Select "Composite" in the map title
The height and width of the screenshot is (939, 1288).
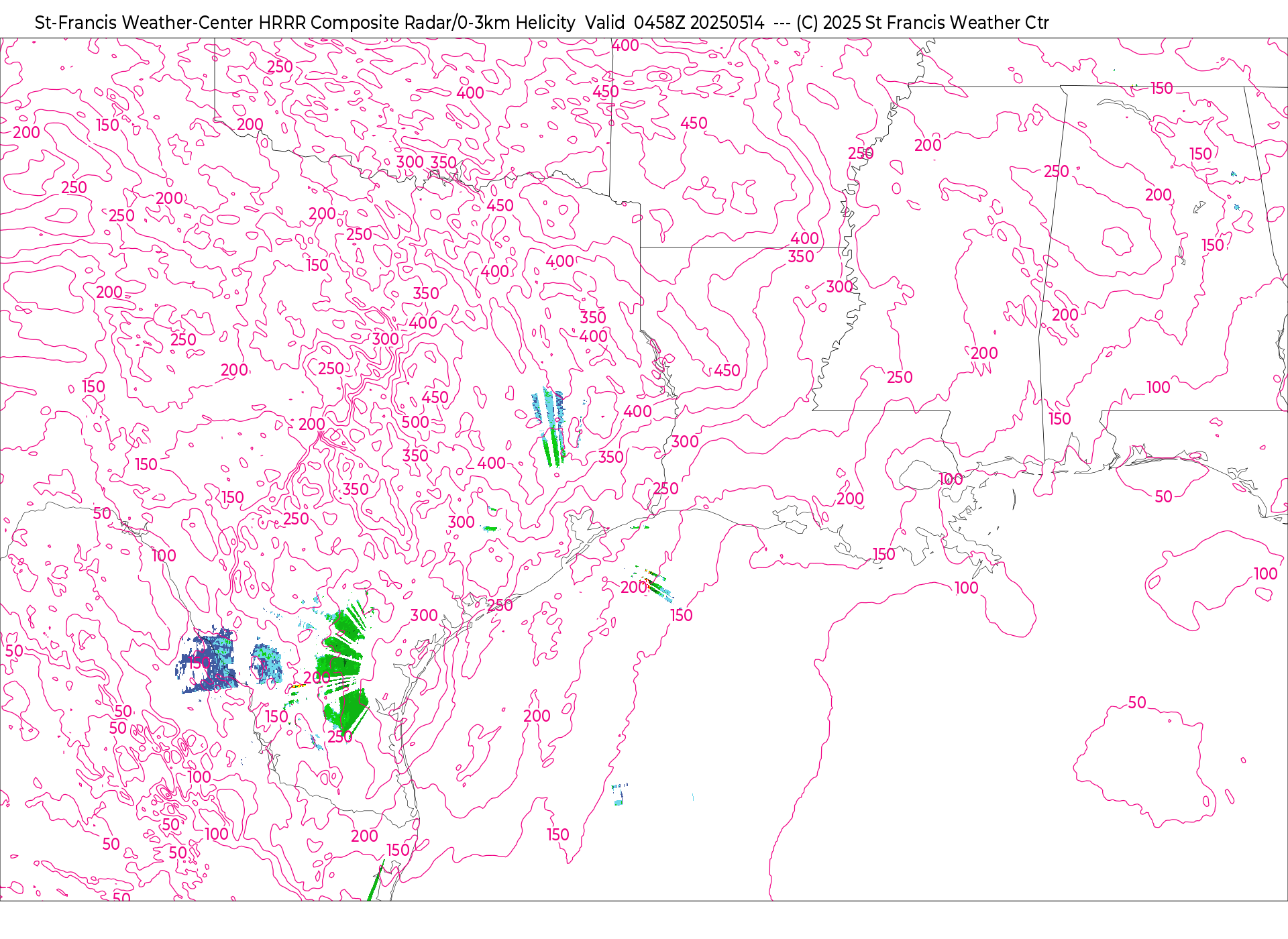click(355, 23)
